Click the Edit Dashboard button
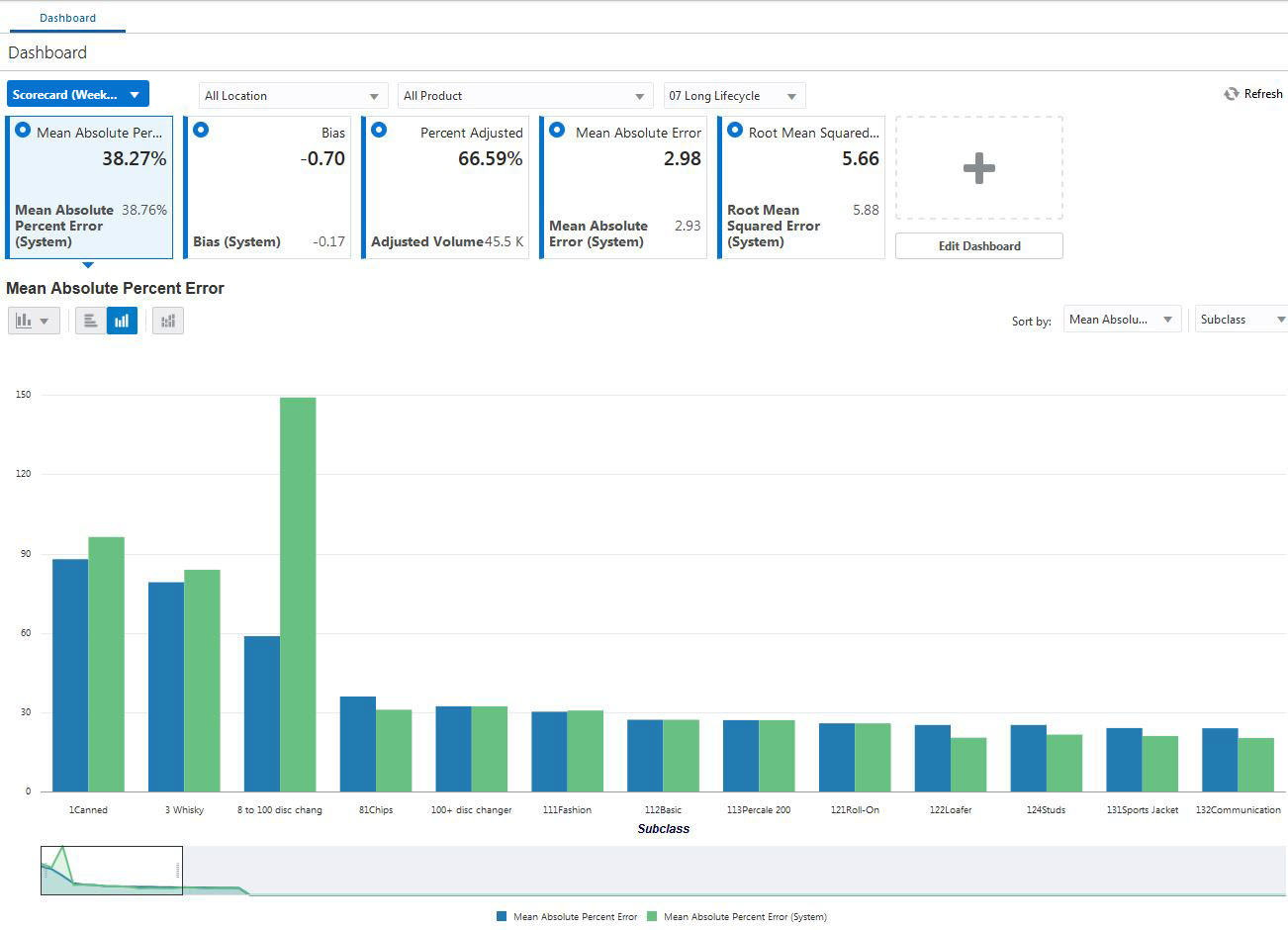 click(978, 245)
